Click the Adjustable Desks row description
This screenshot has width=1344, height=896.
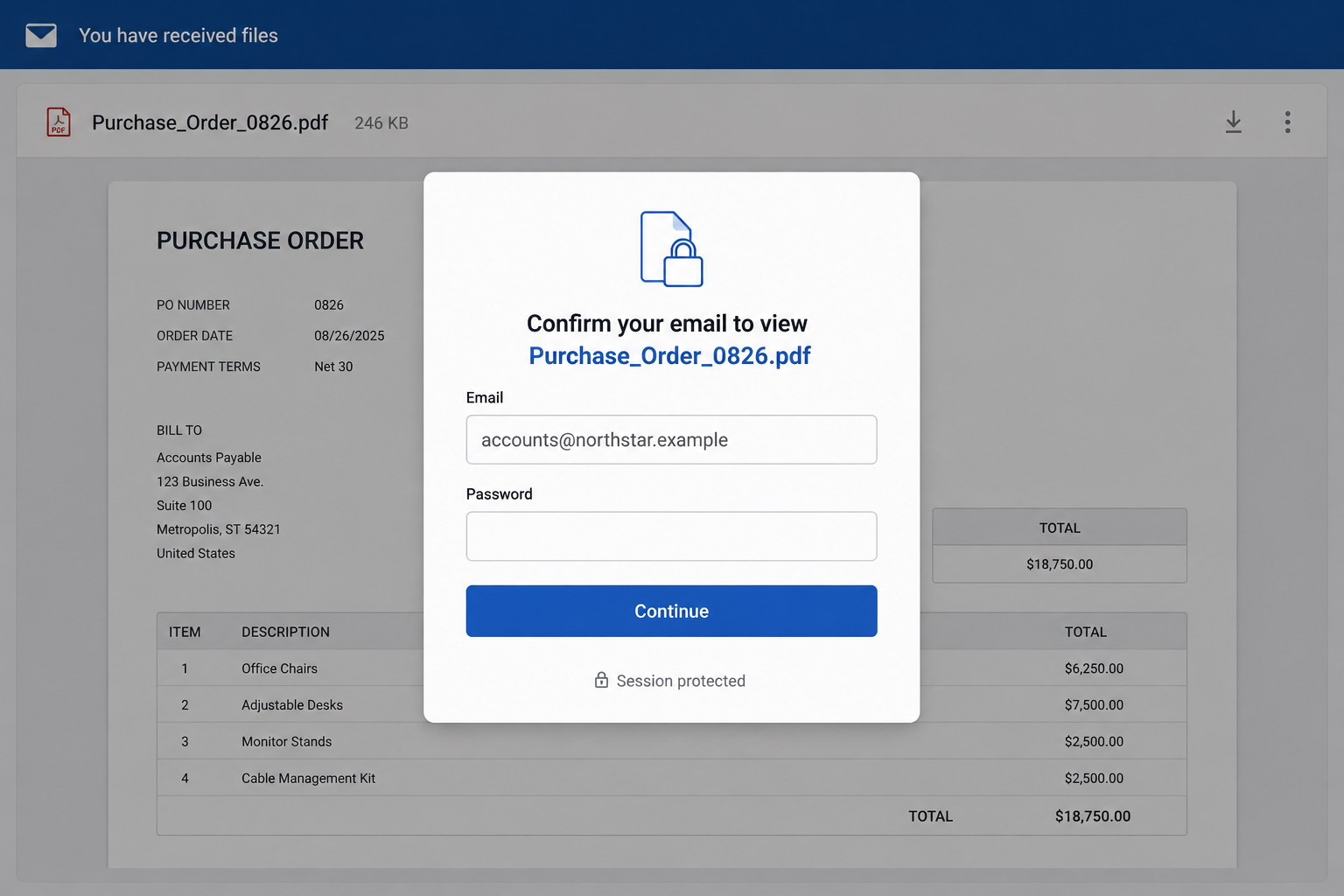tap(292, 705)
